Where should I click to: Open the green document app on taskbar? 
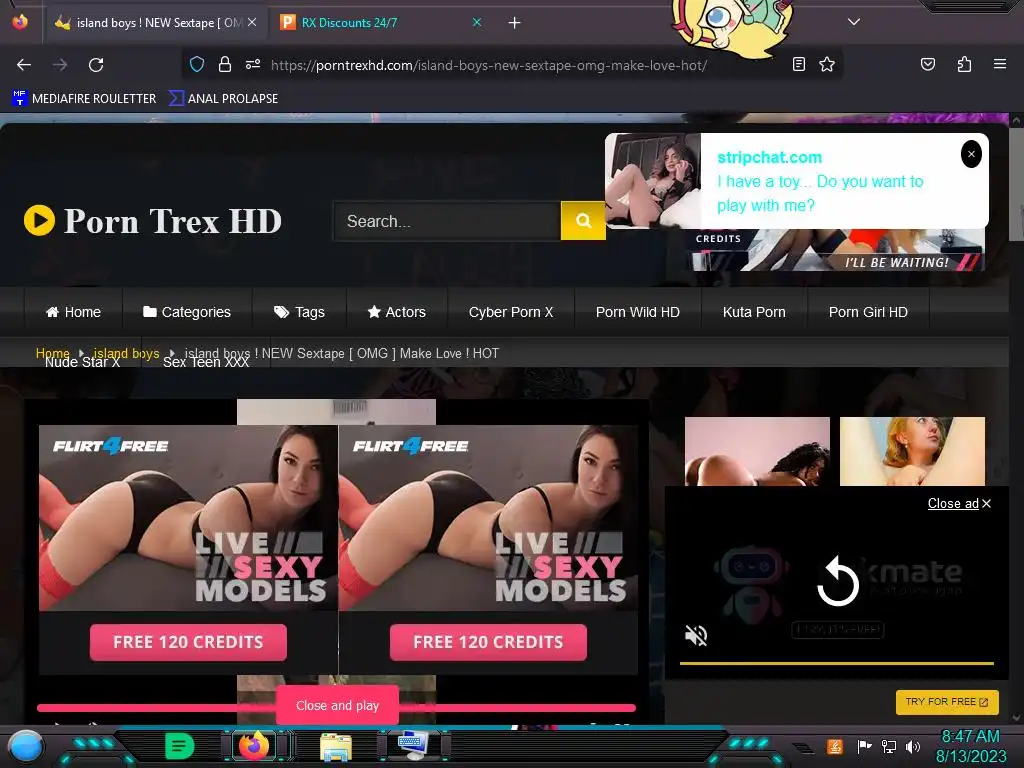coord(180,746)
